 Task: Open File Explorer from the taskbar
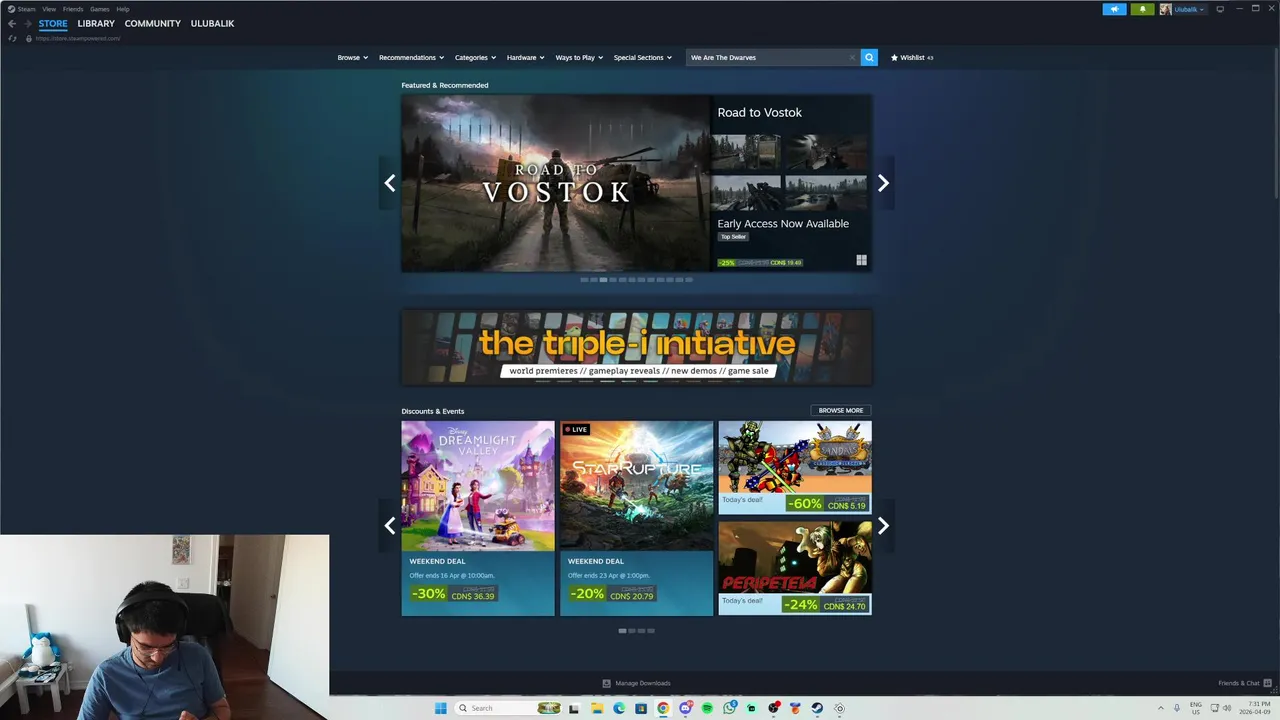pyautogui.click(x=596, y=708)
